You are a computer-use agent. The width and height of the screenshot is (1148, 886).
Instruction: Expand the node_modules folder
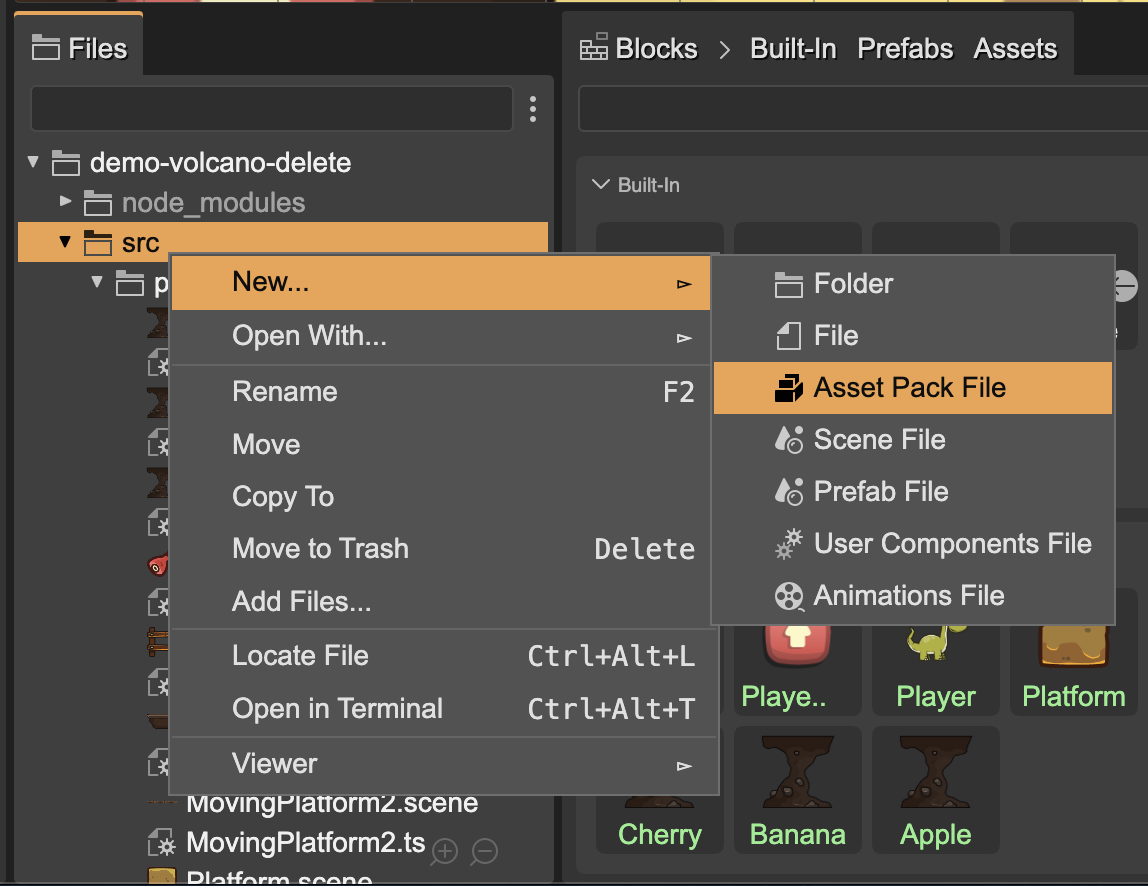pos(65,202)
